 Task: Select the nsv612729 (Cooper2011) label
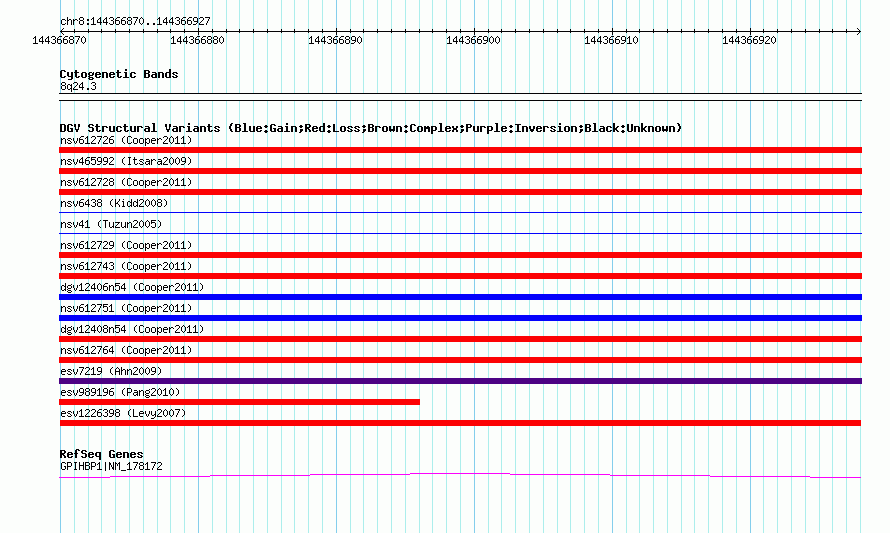pos(126,245)
